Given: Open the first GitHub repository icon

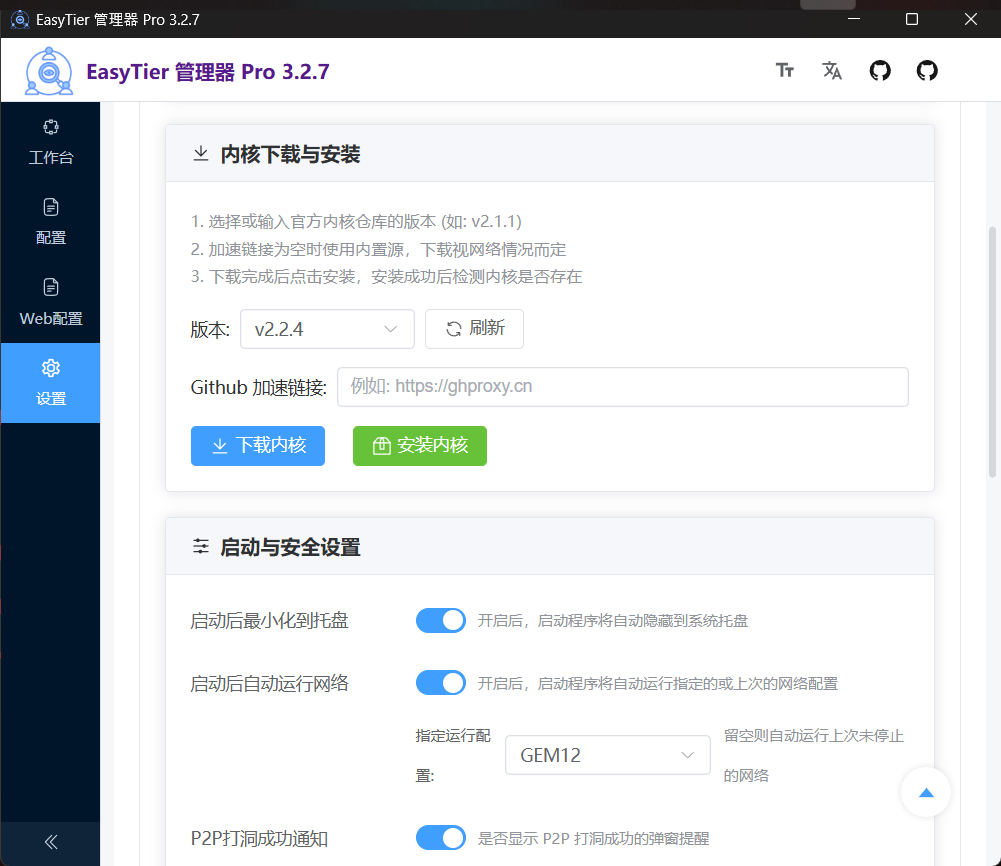Looking at the screenshot, I should (x=879, y=70).
